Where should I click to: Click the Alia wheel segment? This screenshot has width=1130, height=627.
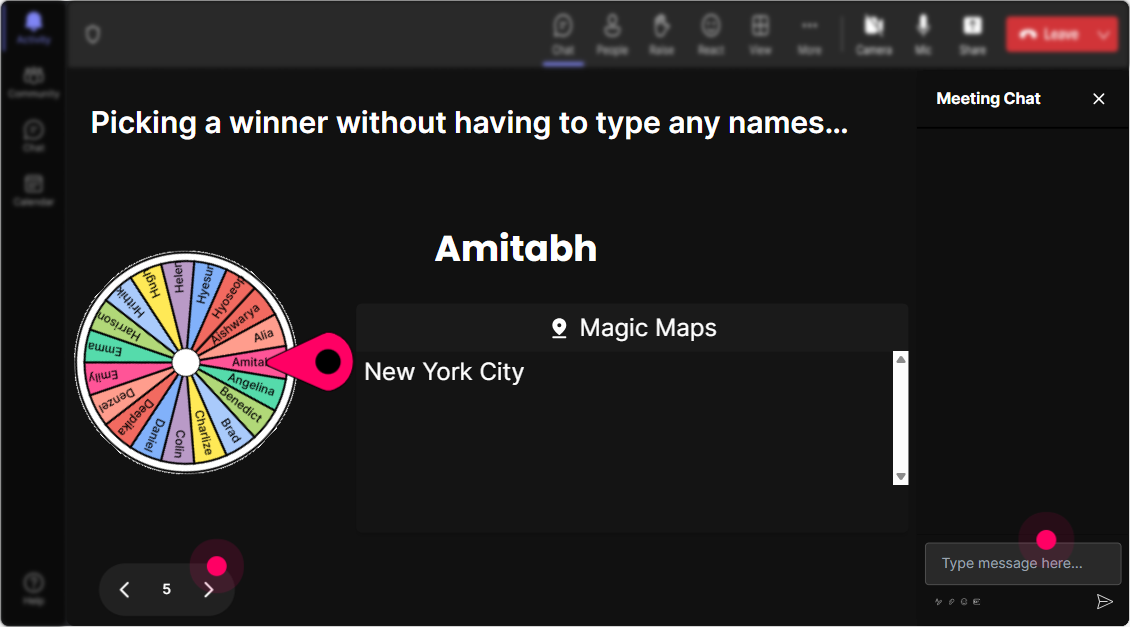tap(254, 337)
